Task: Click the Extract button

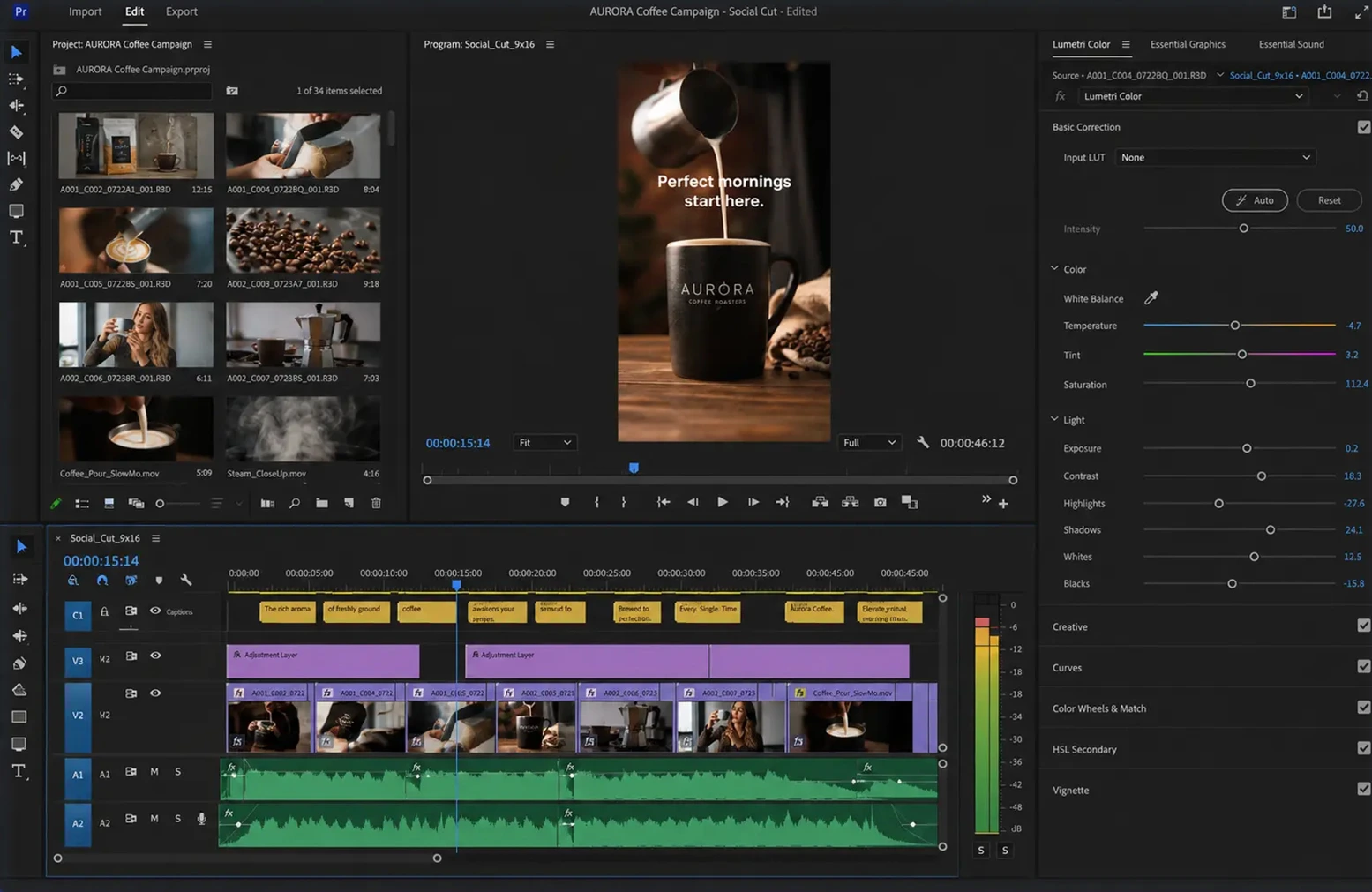Action: coord(850,502)
